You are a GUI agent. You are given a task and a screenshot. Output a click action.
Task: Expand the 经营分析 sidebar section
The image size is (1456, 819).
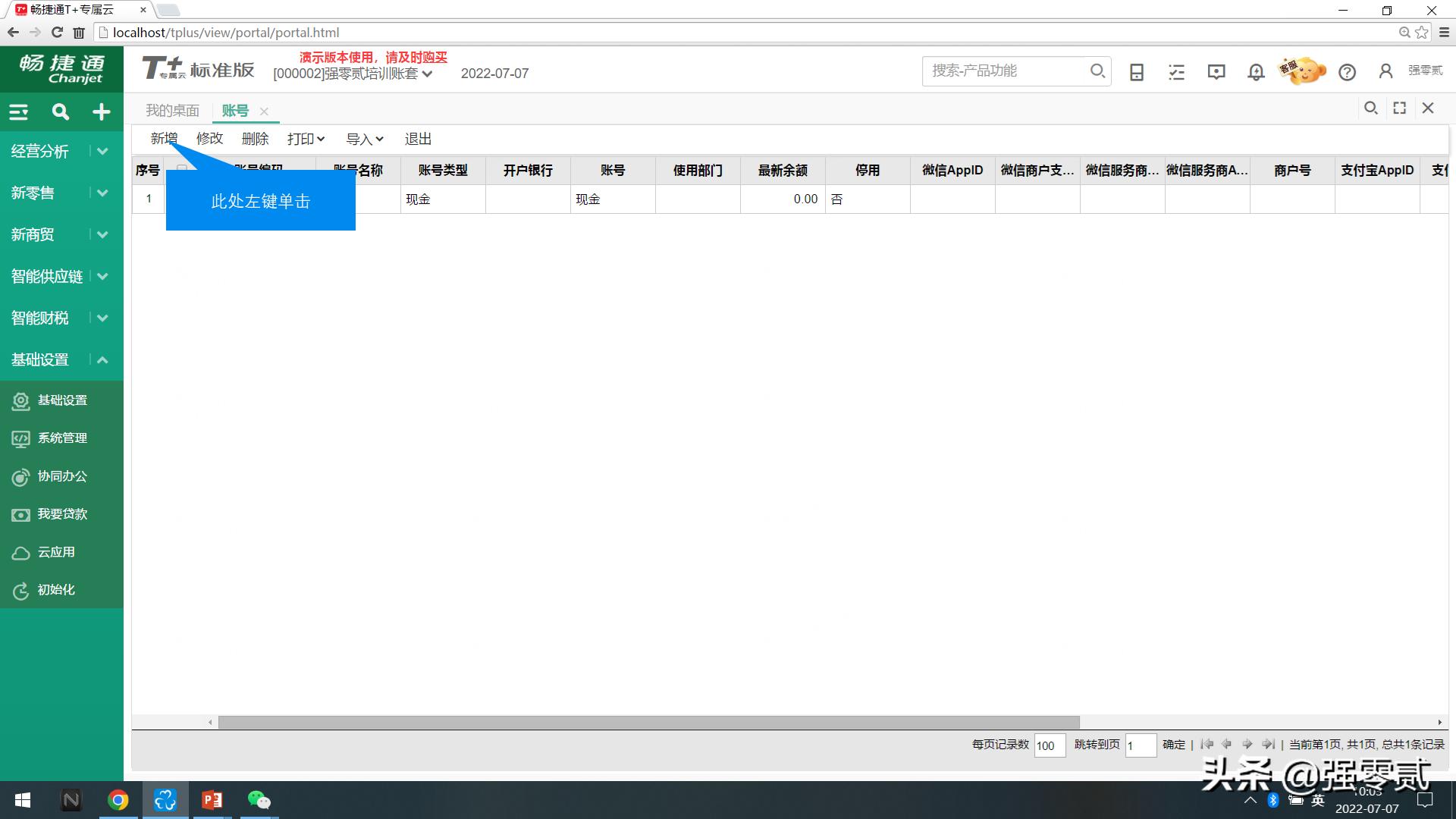102,151
